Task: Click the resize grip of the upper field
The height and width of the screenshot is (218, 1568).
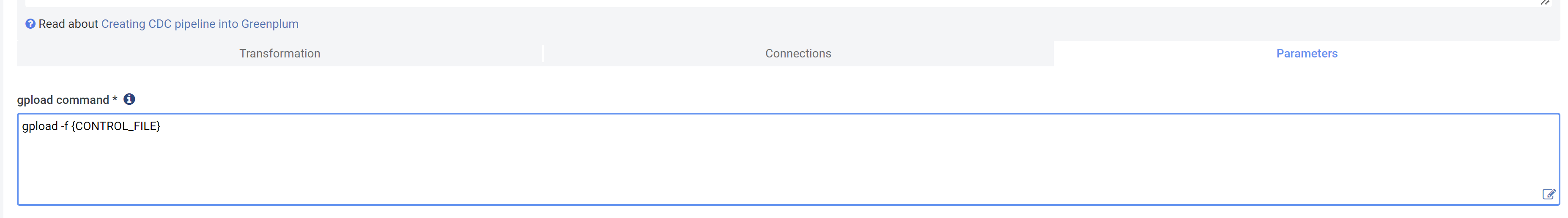Action: pos(1546,3)
